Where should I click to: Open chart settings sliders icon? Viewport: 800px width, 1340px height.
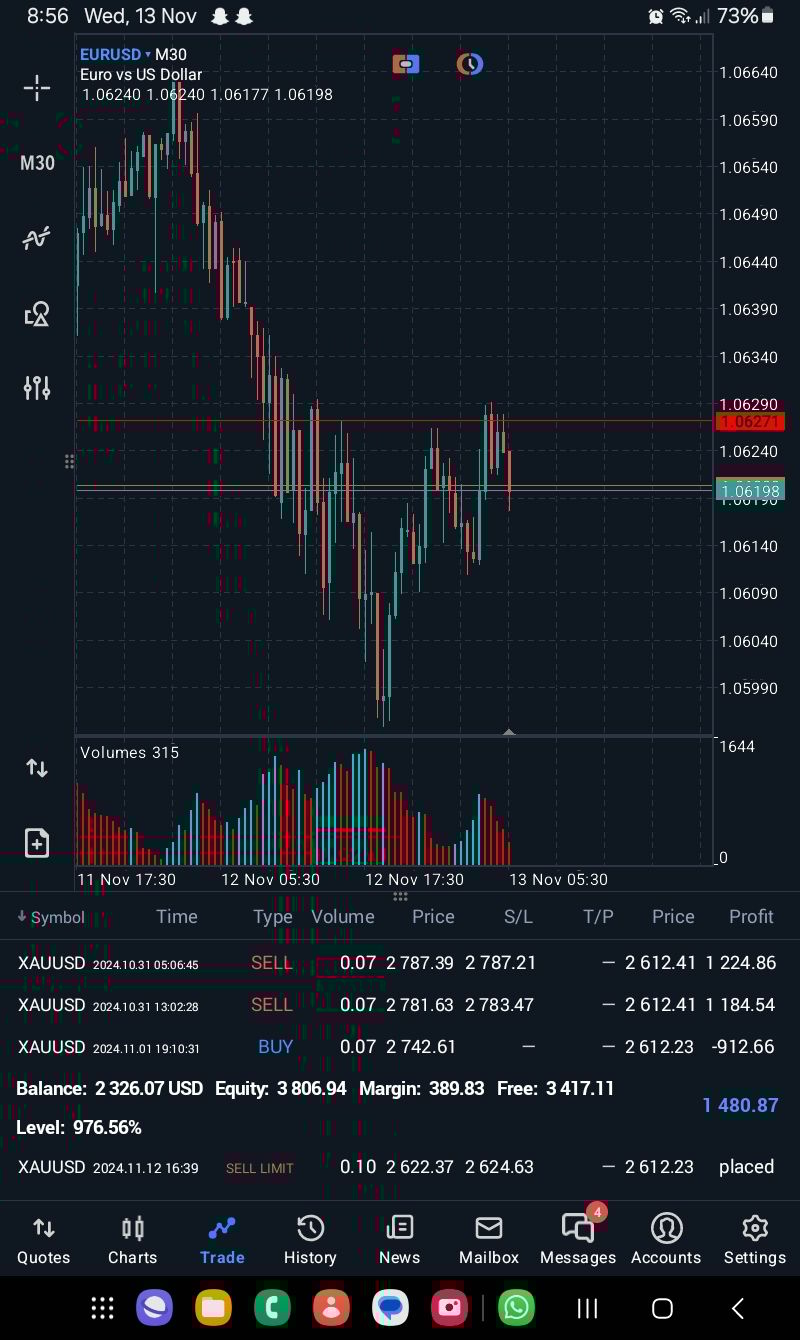click(x=37, y=388)
